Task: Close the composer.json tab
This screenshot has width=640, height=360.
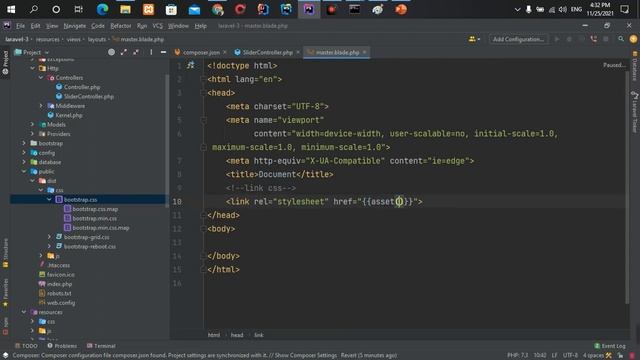Action: (x=224, y=52)
